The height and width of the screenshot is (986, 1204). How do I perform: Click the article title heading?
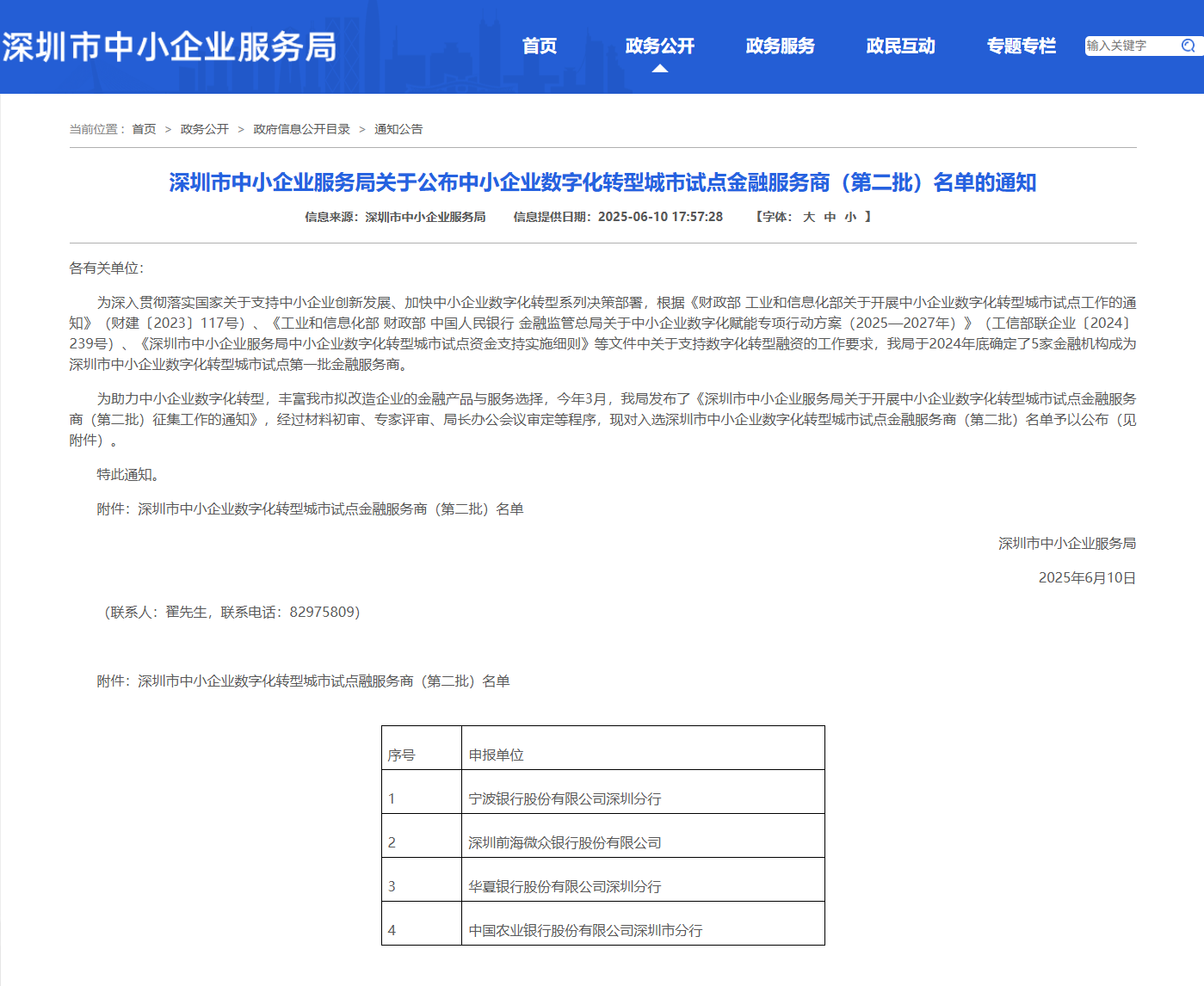(602, 182)
